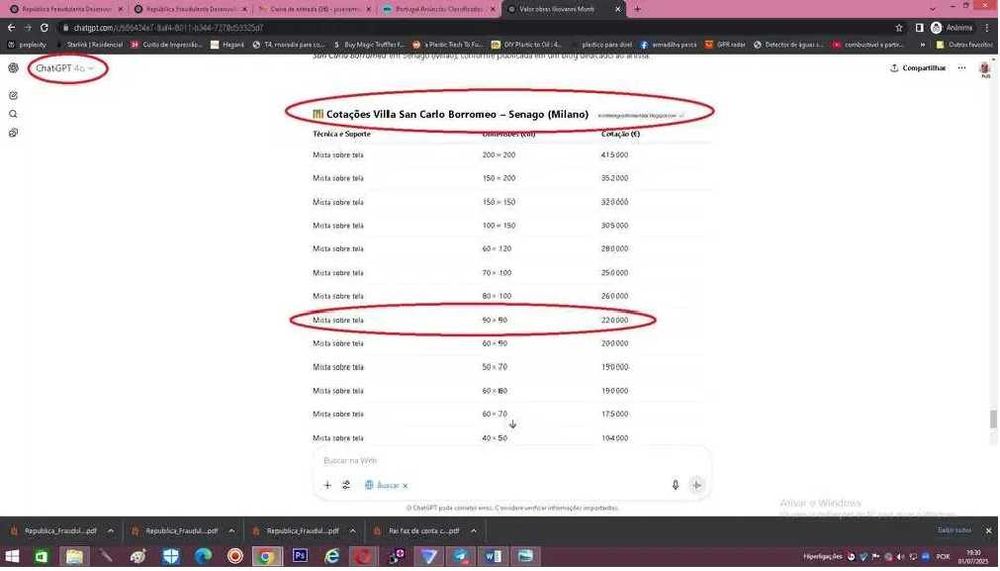Reload the page with refresh icon
Image resolution: width=1000 pixels, height=571 pixels.
pos(44,28)
